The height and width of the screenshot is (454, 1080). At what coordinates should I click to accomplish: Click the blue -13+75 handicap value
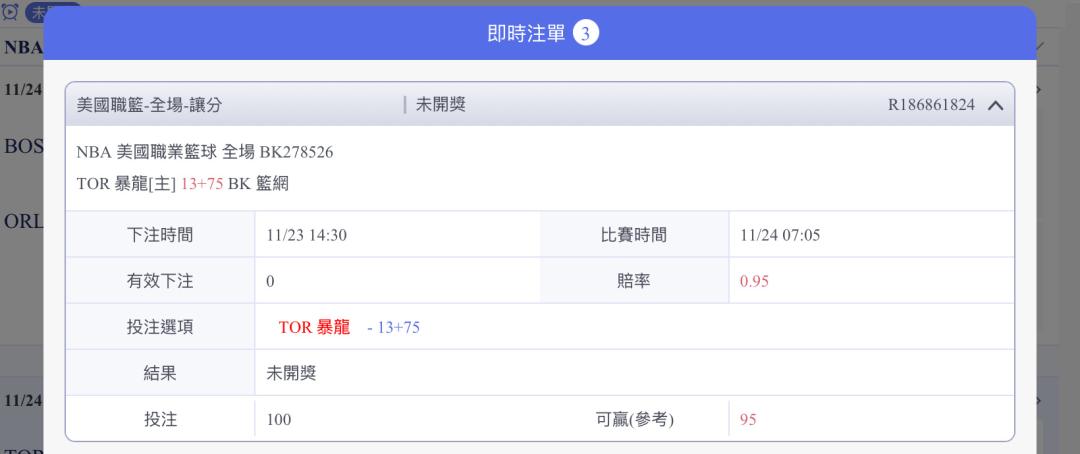(393, 327)
